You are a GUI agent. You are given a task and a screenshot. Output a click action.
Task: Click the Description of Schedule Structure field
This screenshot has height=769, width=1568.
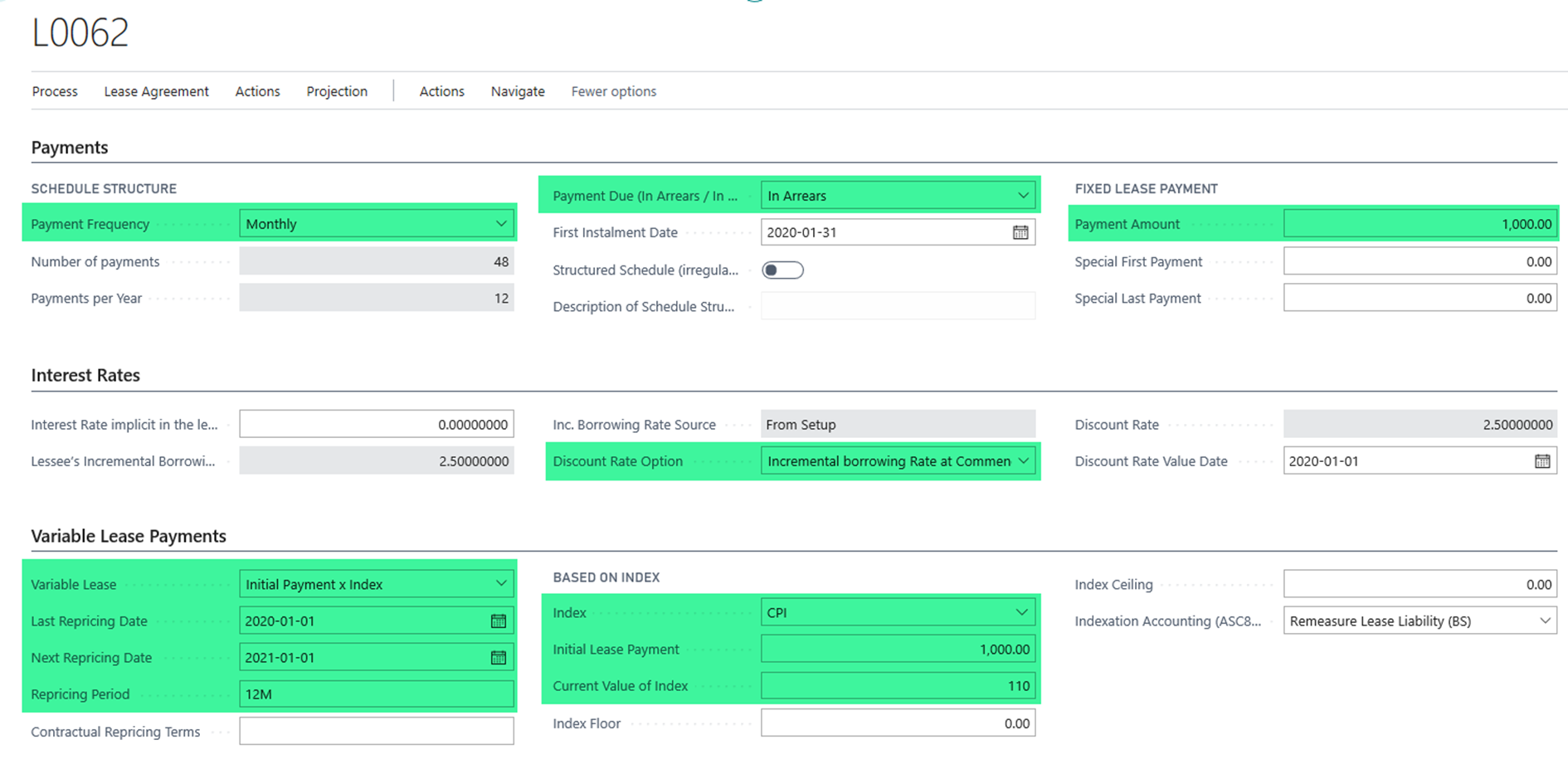[898, 306]
